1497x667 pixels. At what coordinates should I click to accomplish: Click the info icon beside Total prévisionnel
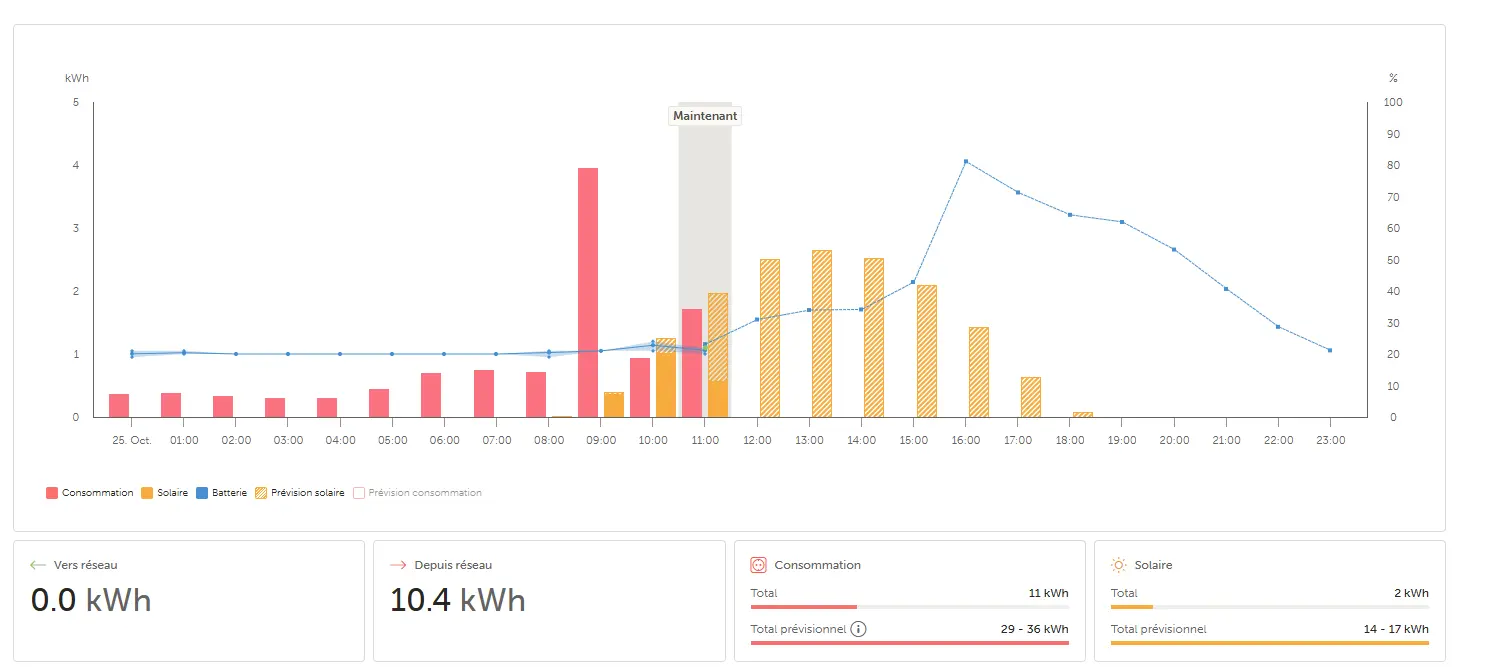point(858,630)
